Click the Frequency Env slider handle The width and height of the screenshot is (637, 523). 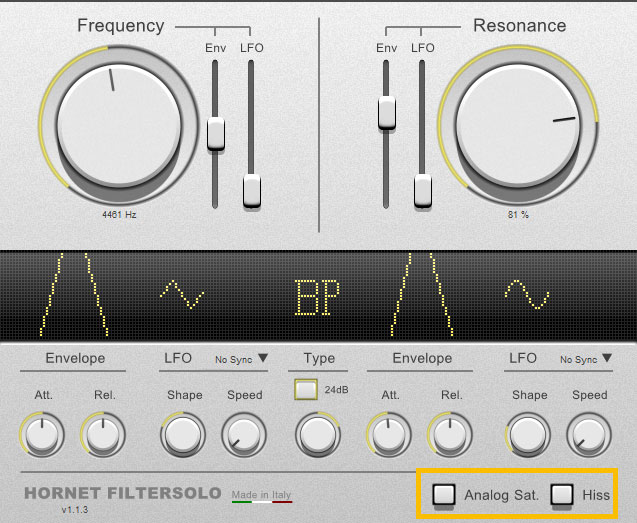[x=215, y=134]
